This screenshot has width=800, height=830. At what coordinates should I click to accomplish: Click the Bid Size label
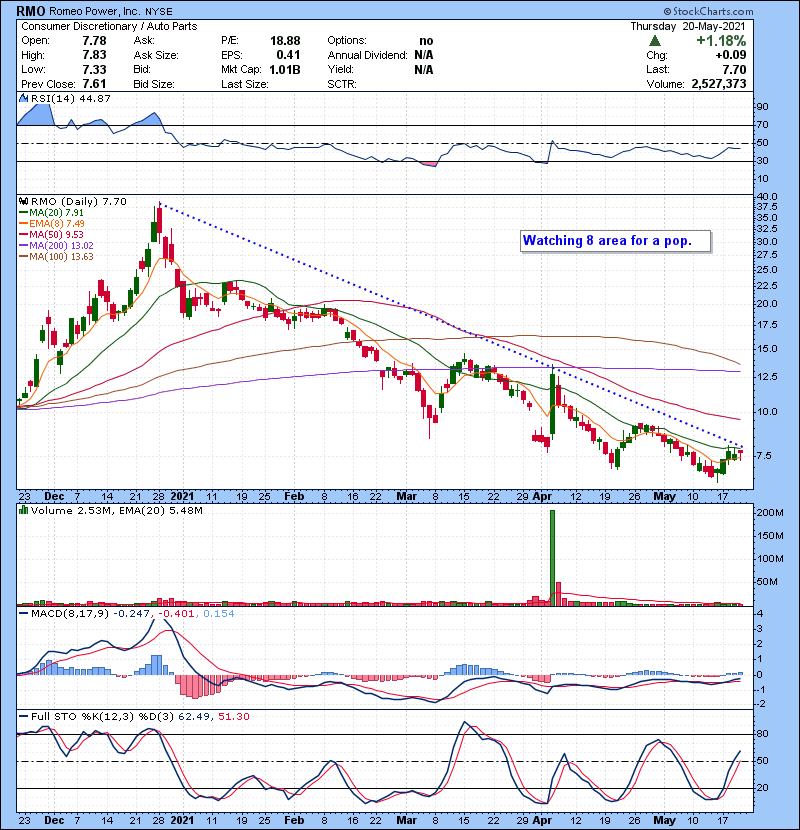point(154,84)
